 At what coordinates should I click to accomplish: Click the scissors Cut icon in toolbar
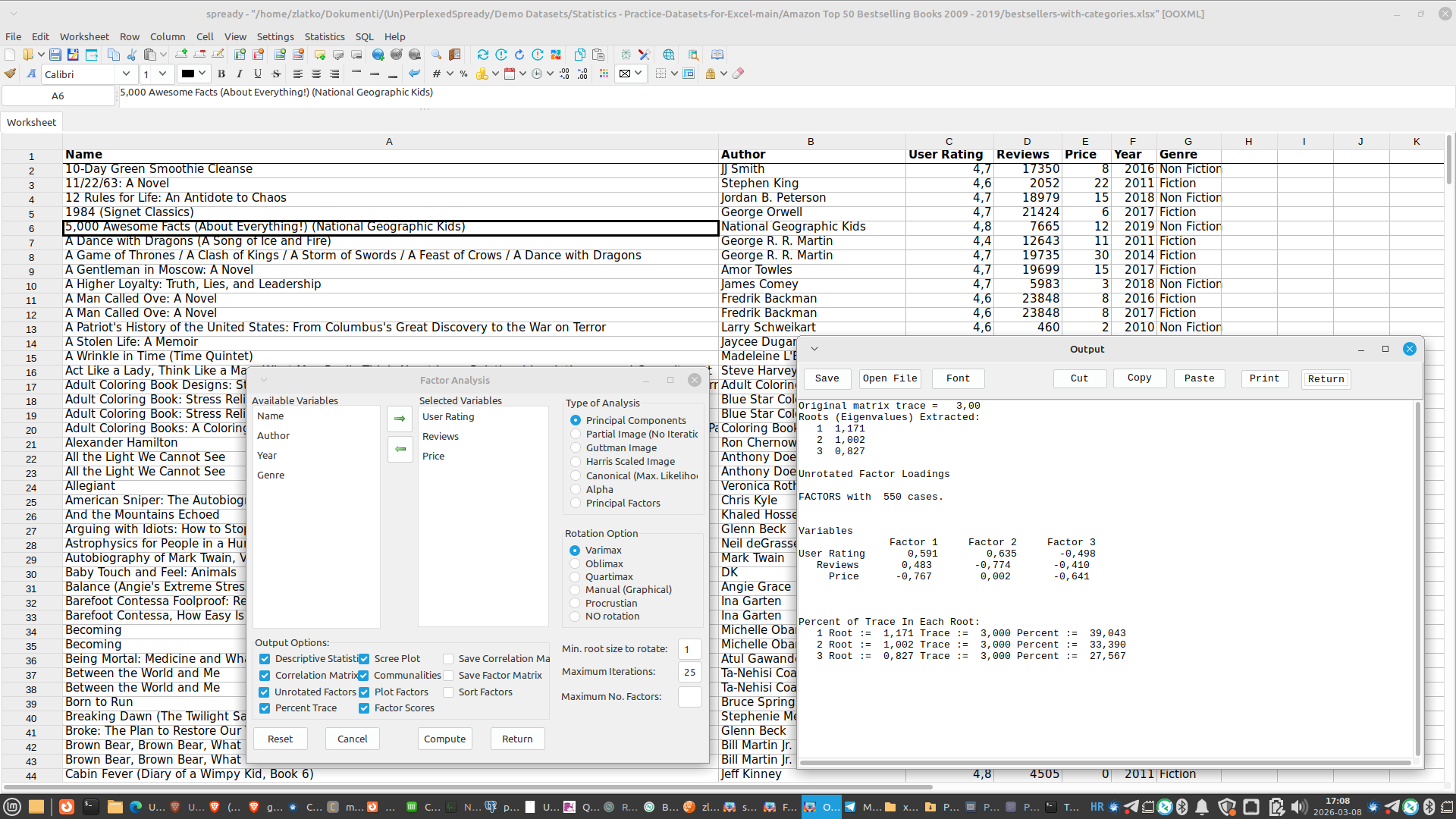tap(132, 55)
